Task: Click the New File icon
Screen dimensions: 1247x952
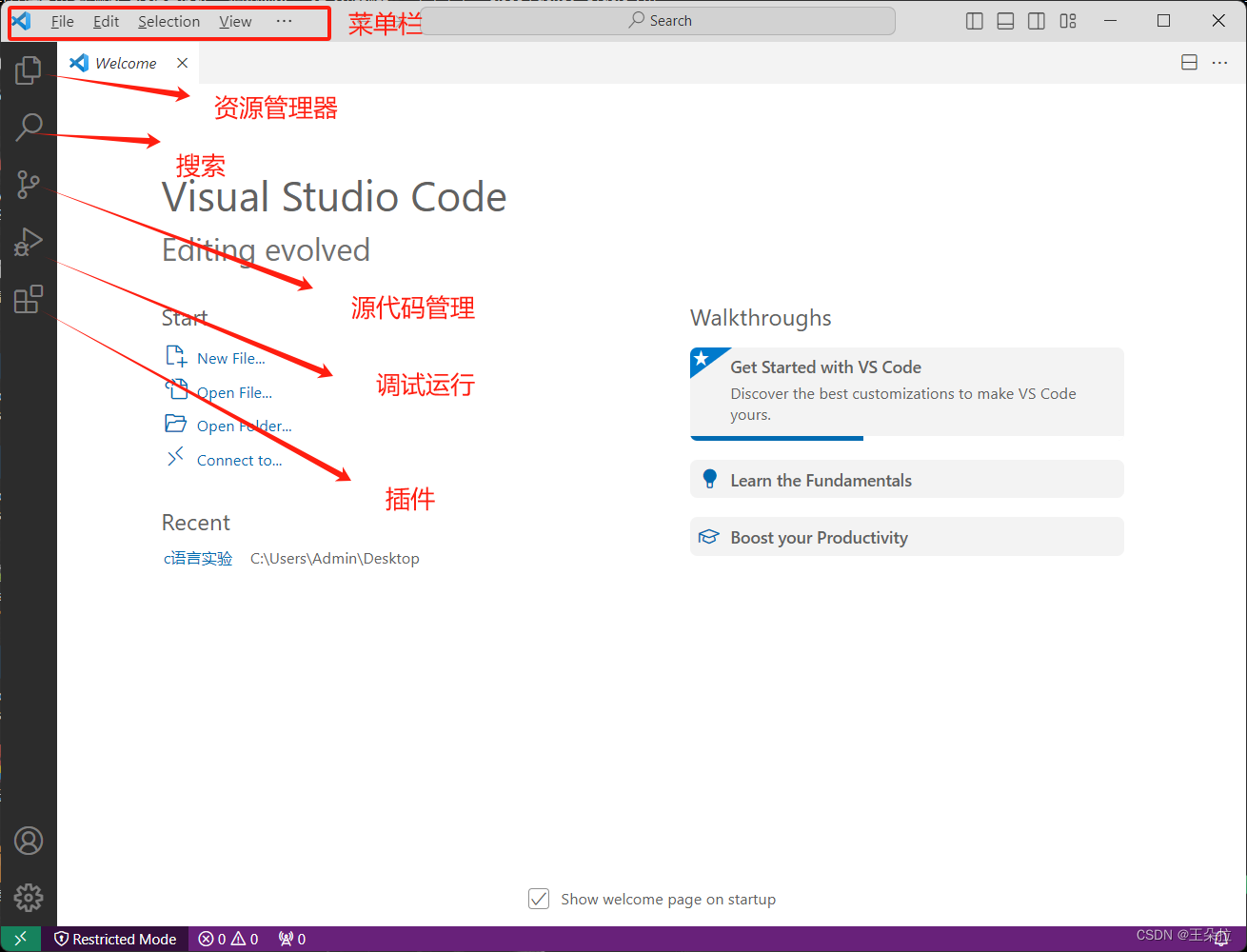Action: (176, 356)
